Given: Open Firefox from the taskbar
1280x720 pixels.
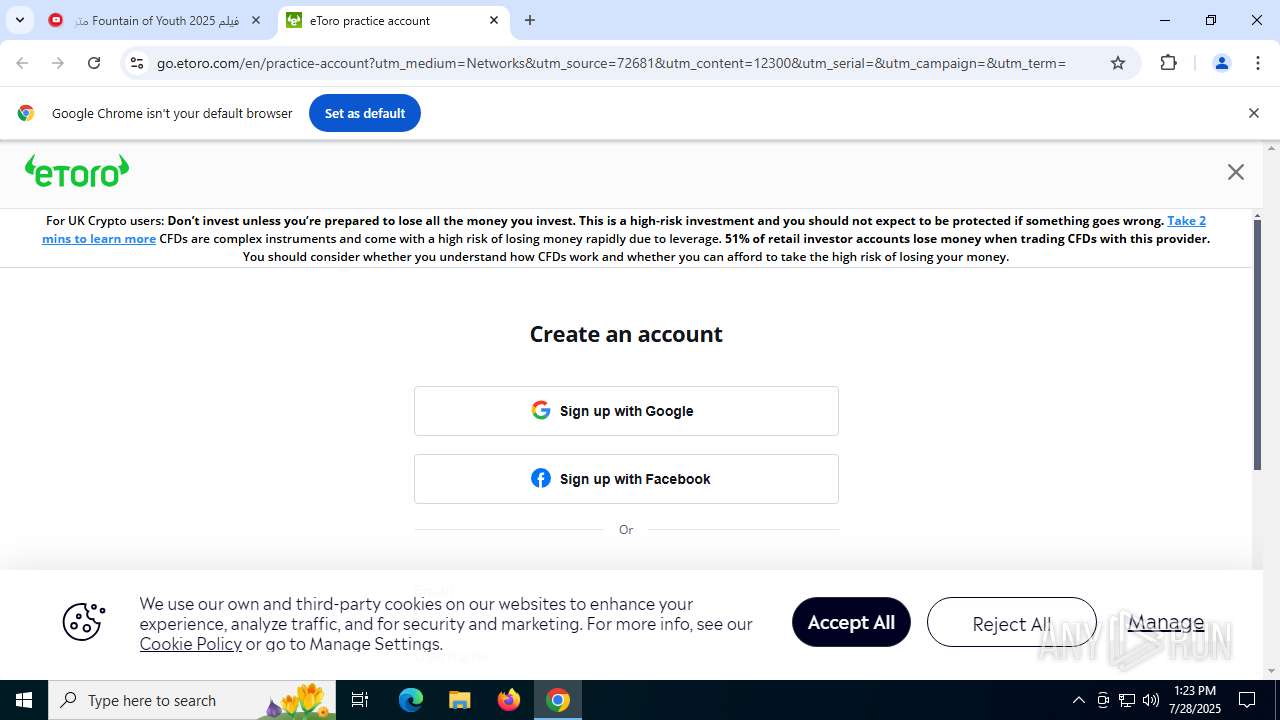Looking at the screenshot, I should pos(509,700).
